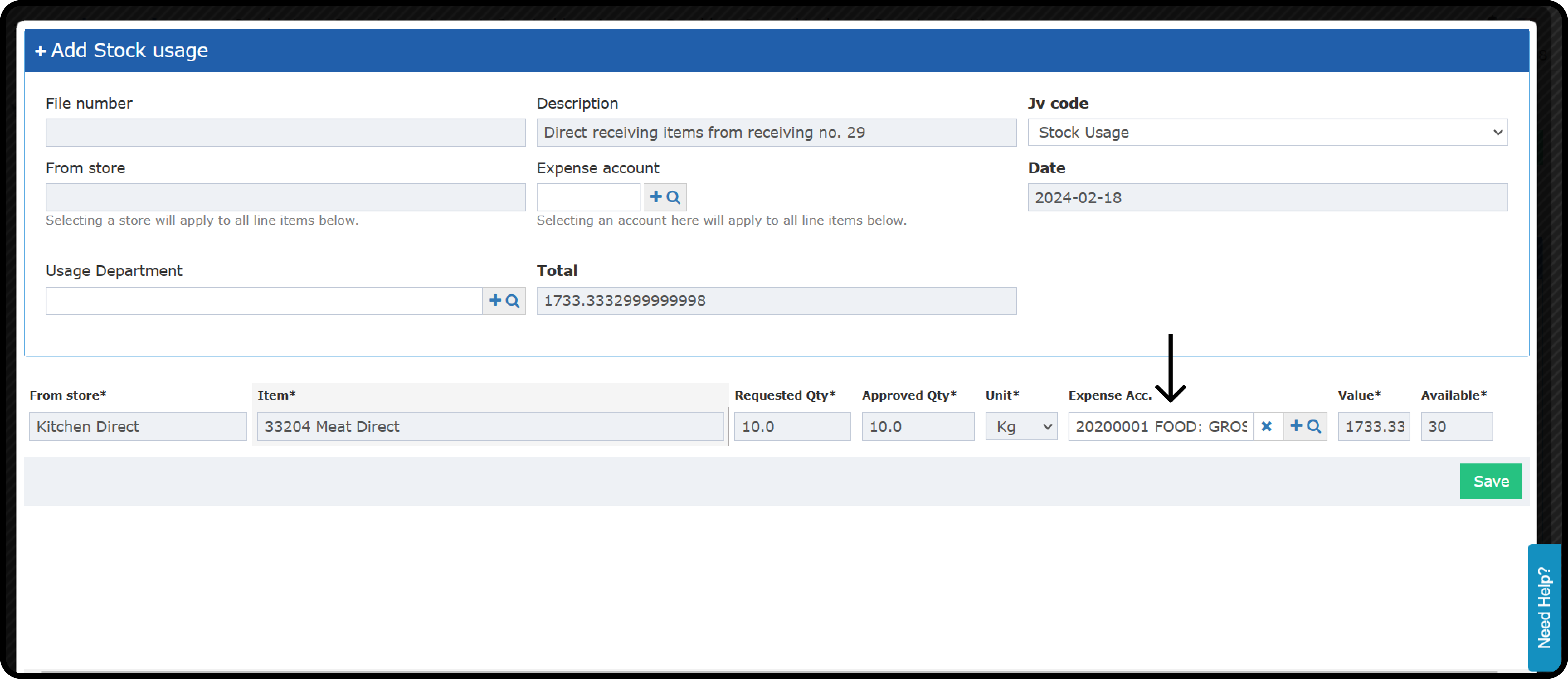The image size is (1568, 679).
Task: Click the plus icon beside Usage Department field
Action: click(495, 301)
